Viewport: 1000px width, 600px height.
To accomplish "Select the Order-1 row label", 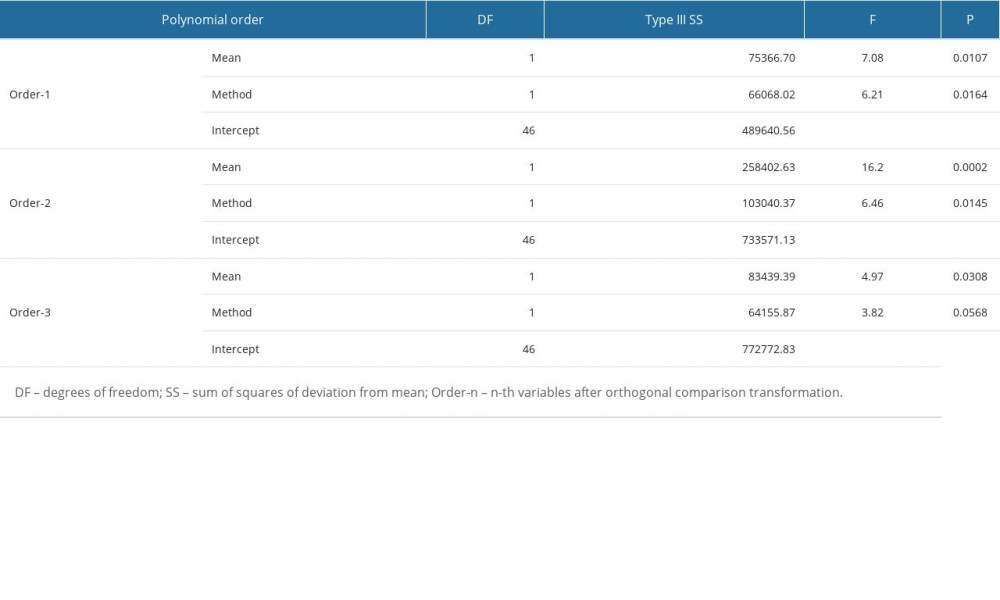I will tap(30, 94).
